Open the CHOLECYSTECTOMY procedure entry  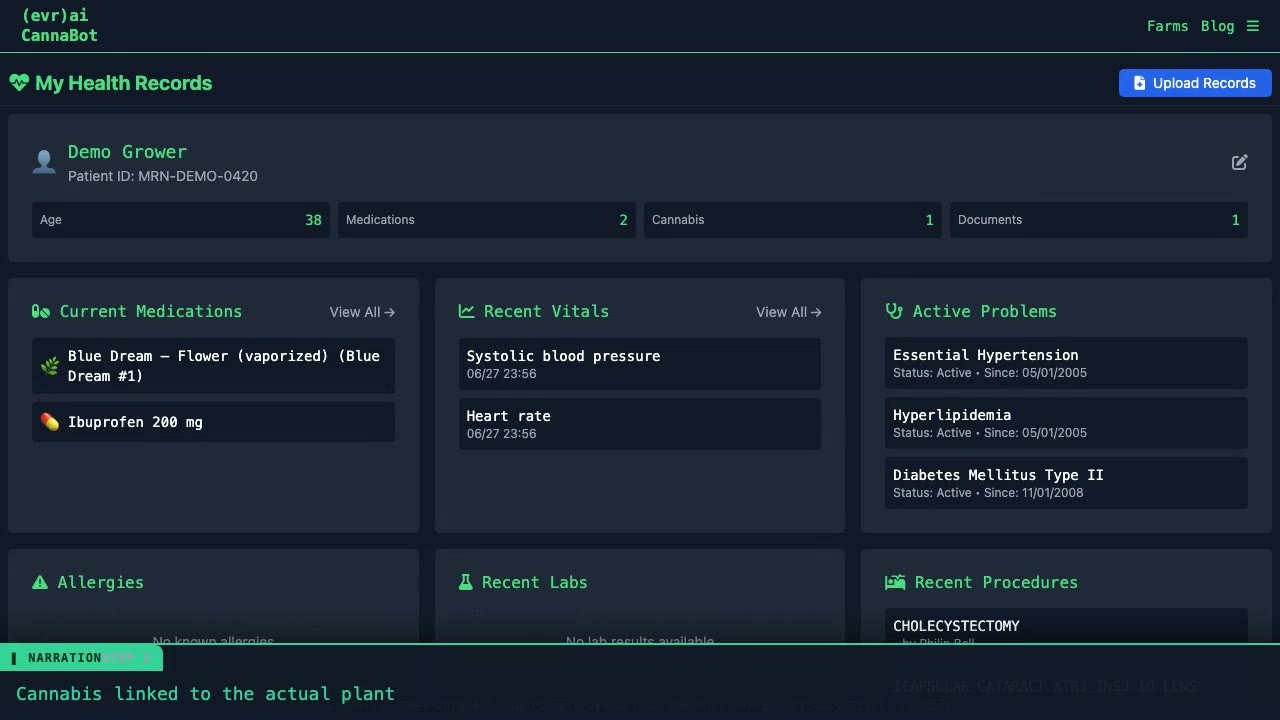click(x=1066, y=626)
